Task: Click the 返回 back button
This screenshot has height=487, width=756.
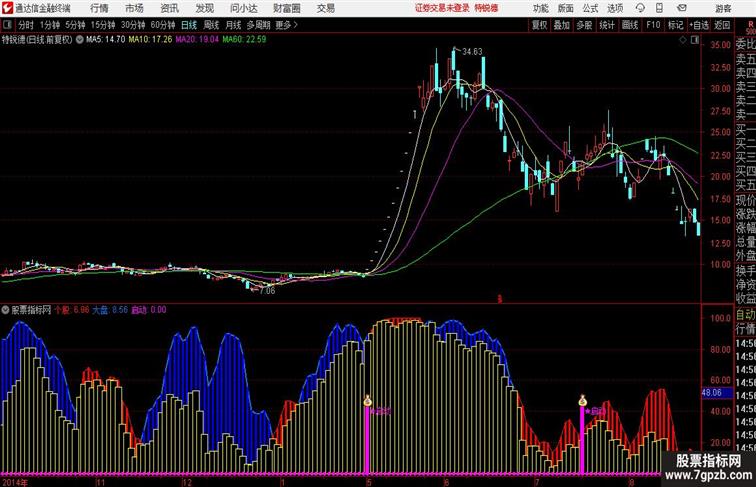Action: (x=722, y=25)
